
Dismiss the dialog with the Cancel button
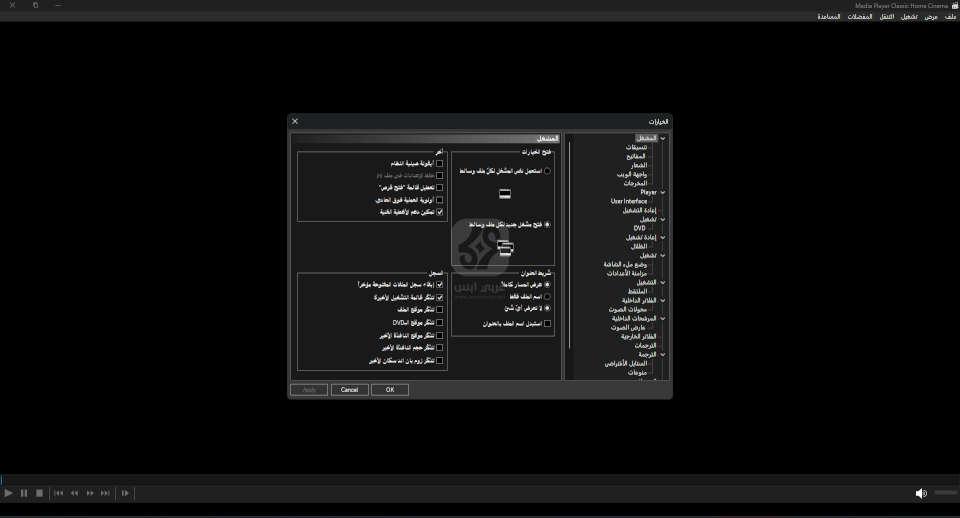350,390
